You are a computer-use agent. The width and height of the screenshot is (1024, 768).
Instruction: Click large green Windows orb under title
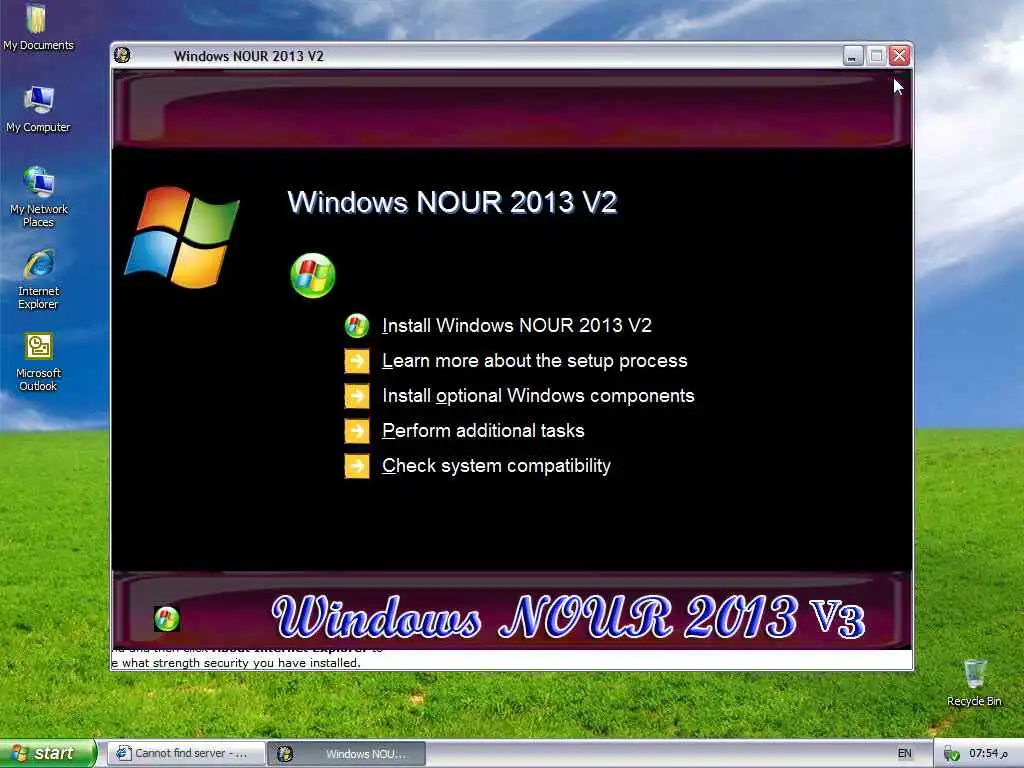(312, 276)
